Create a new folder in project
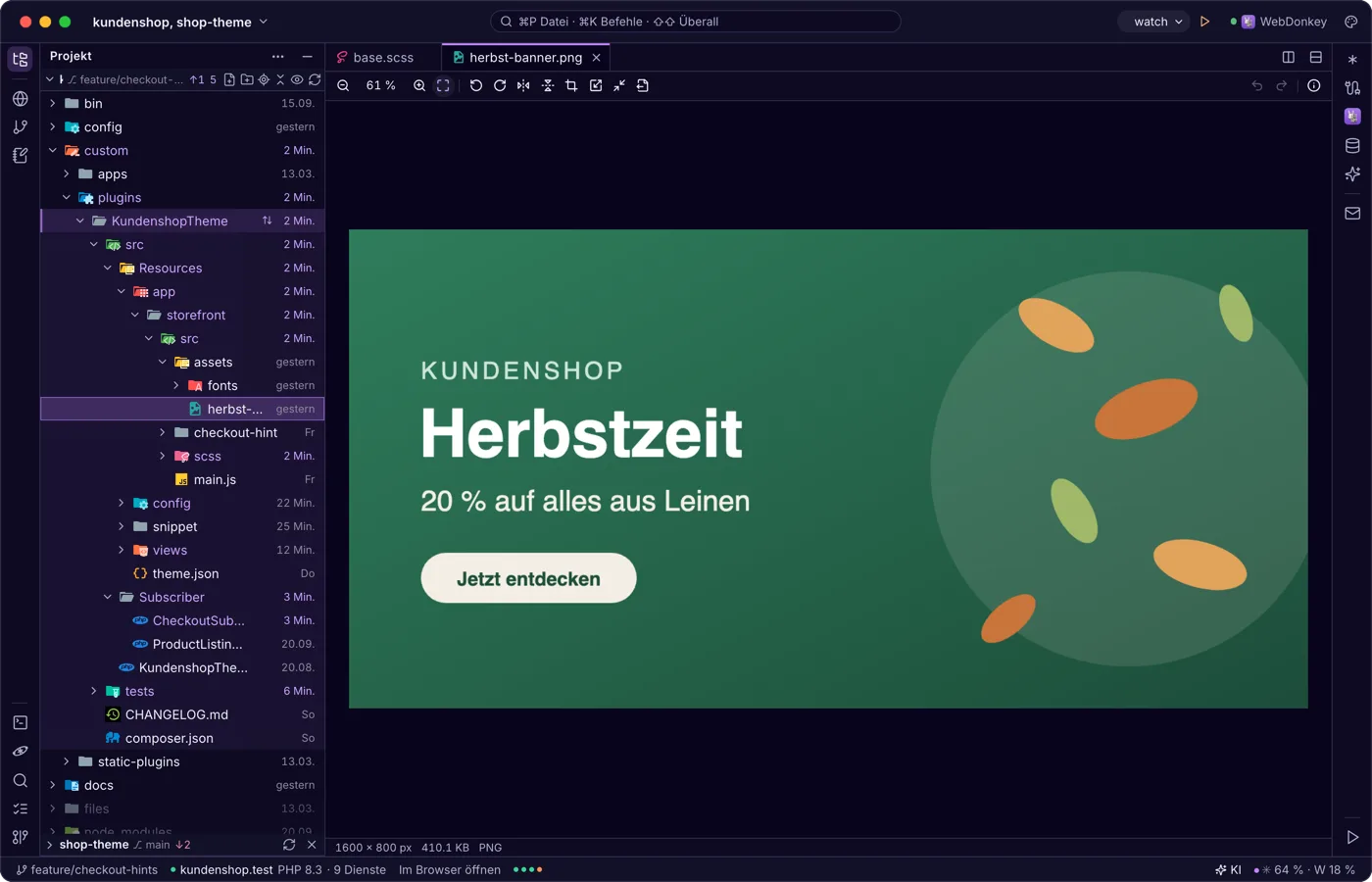 (x=247, y=79)
